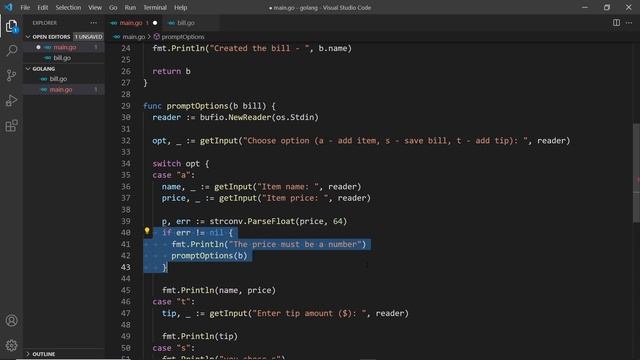This screenshot has width=640, height=360.
Task: Open Explorer panel More Actions ellipsis
Action: click(x=94, y=23)
